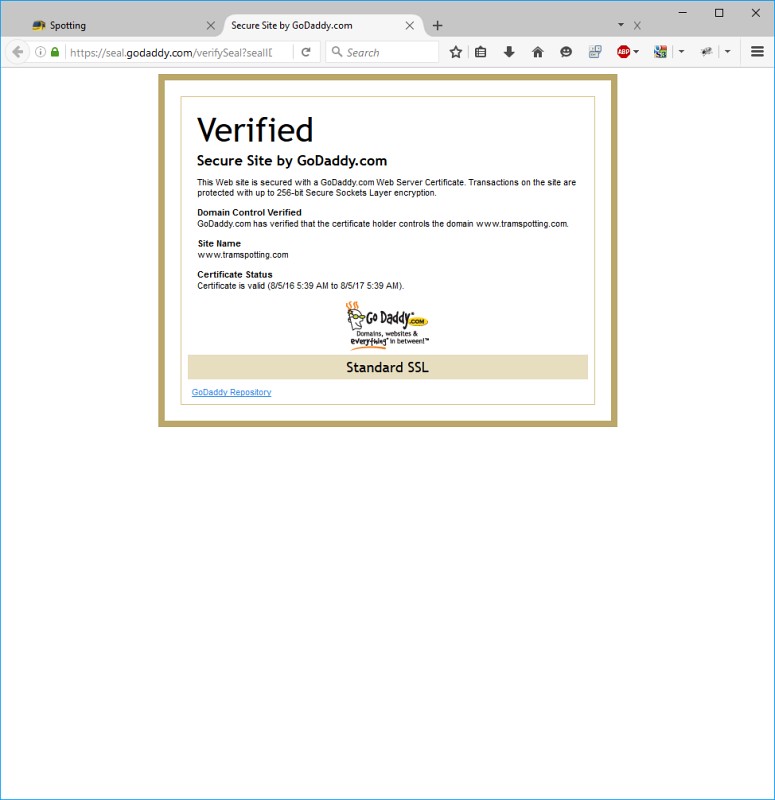The height and width of the screenshot is (800, 775).
Task: Click the 'Secure Site by GoDaddy.com' page subheading
Action: click(x=292, y=161)
